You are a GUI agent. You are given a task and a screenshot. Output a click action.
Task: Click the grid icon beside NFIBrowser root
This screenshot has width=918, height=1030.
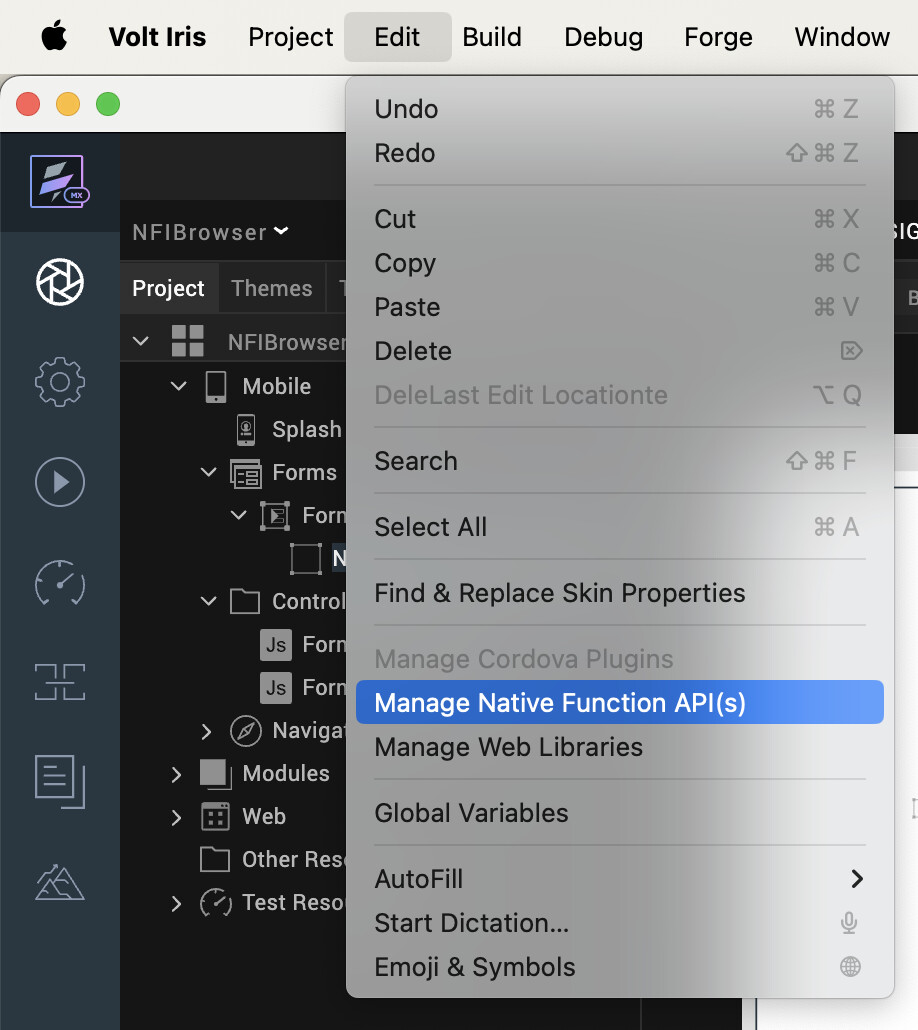point(187,341)
